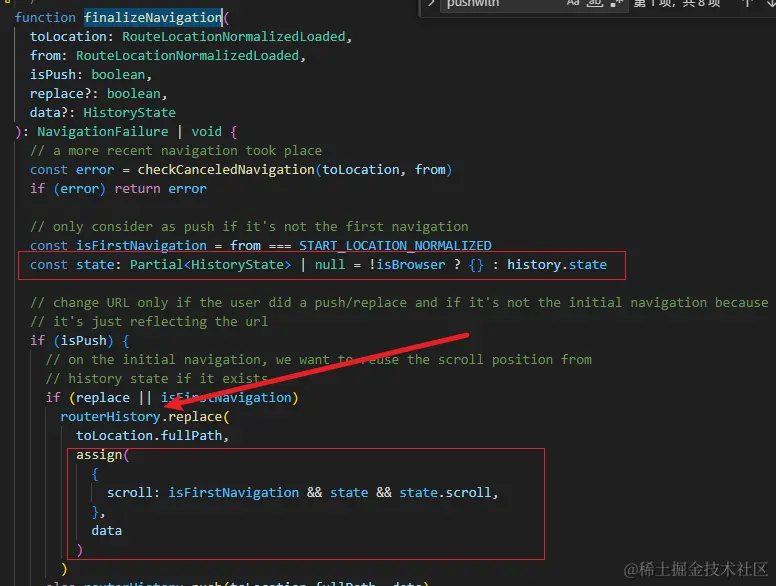The width and height of the screenshot is (776, 586).
Task: Click the 'isPush' parameter name in signature
Action: coord(53,75)
